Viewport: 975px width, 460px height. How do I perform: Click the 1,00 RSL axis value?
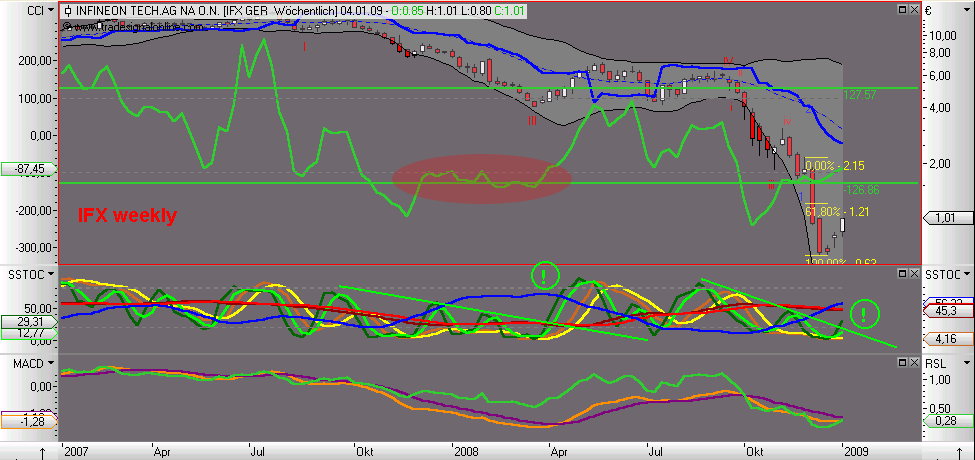click(940, 379)
